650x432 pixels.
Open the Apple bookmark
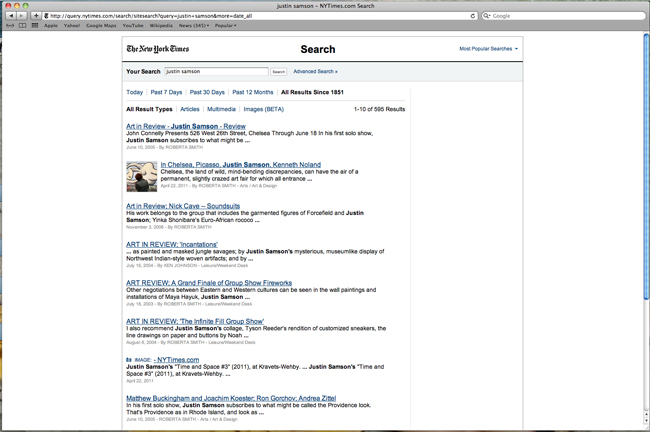[51, 25]
